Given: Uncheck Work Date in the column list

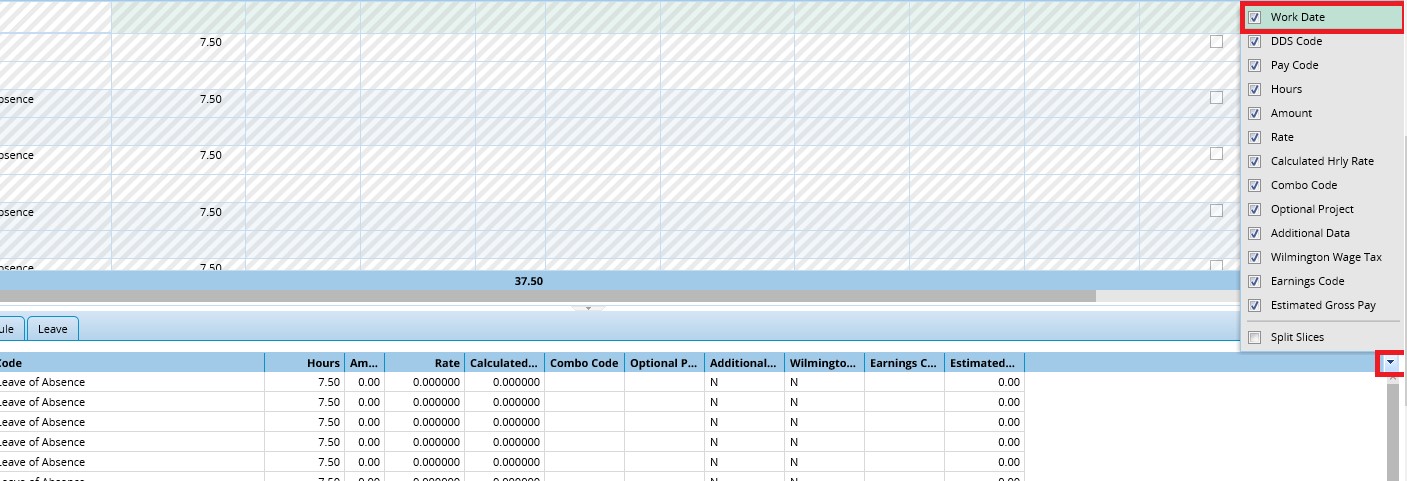Looking at the screenshot, I should click(1255, 17).
